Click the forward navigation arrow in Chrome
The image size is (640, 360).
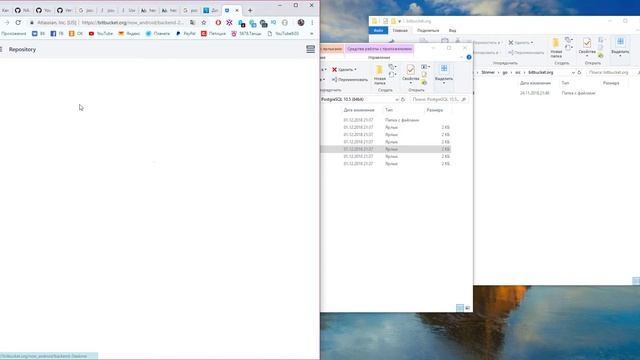[x=7, y=22]
